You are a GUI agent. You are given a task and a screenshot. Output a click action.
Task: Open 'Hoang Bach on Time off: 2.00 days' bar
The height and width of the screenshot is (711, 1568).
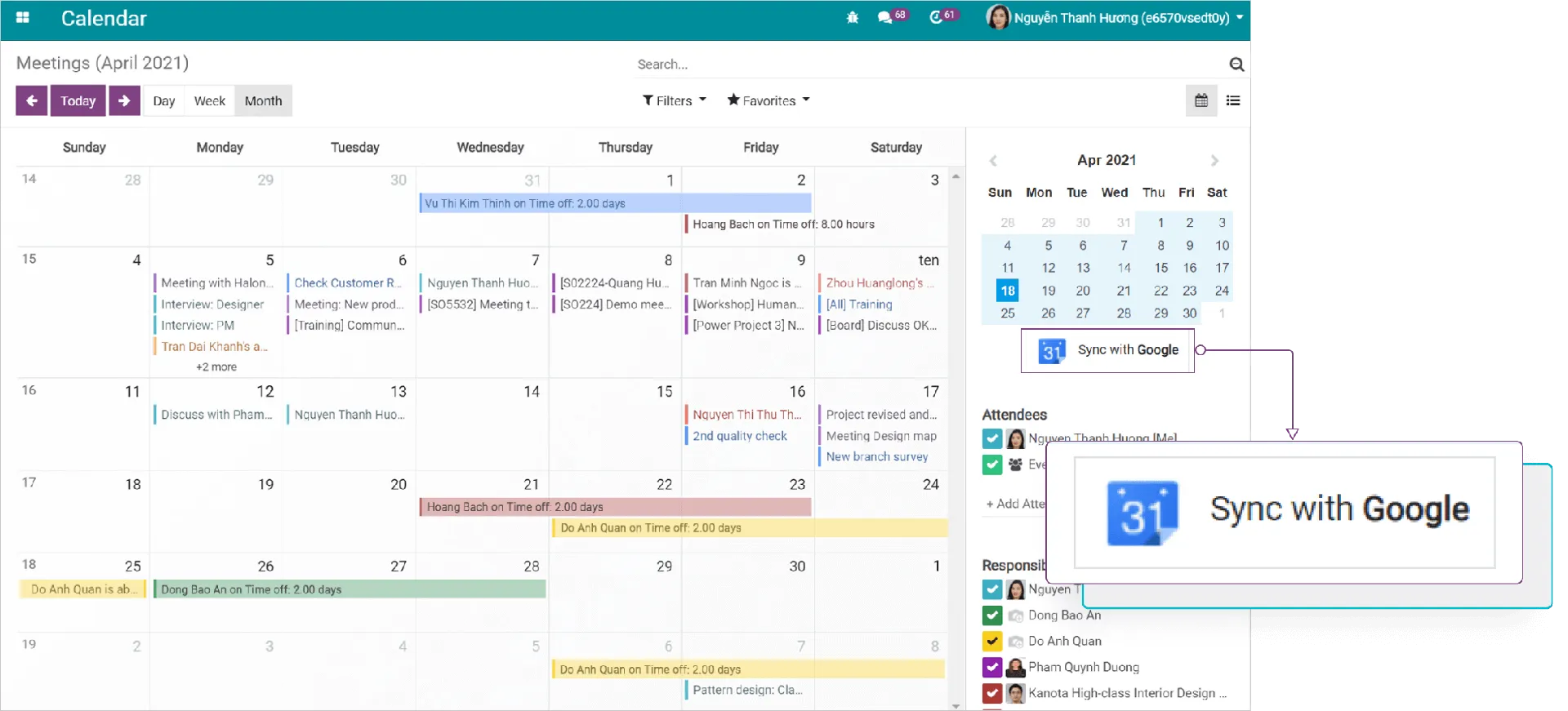(x=615, y=507)
